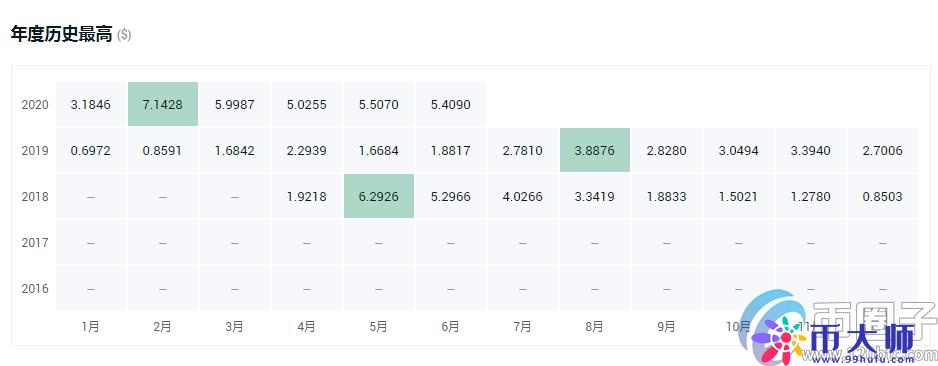This screenshot has width=938, height=366.
Task: Click the ($) currency symbol next to title
Action: point(124,35)
